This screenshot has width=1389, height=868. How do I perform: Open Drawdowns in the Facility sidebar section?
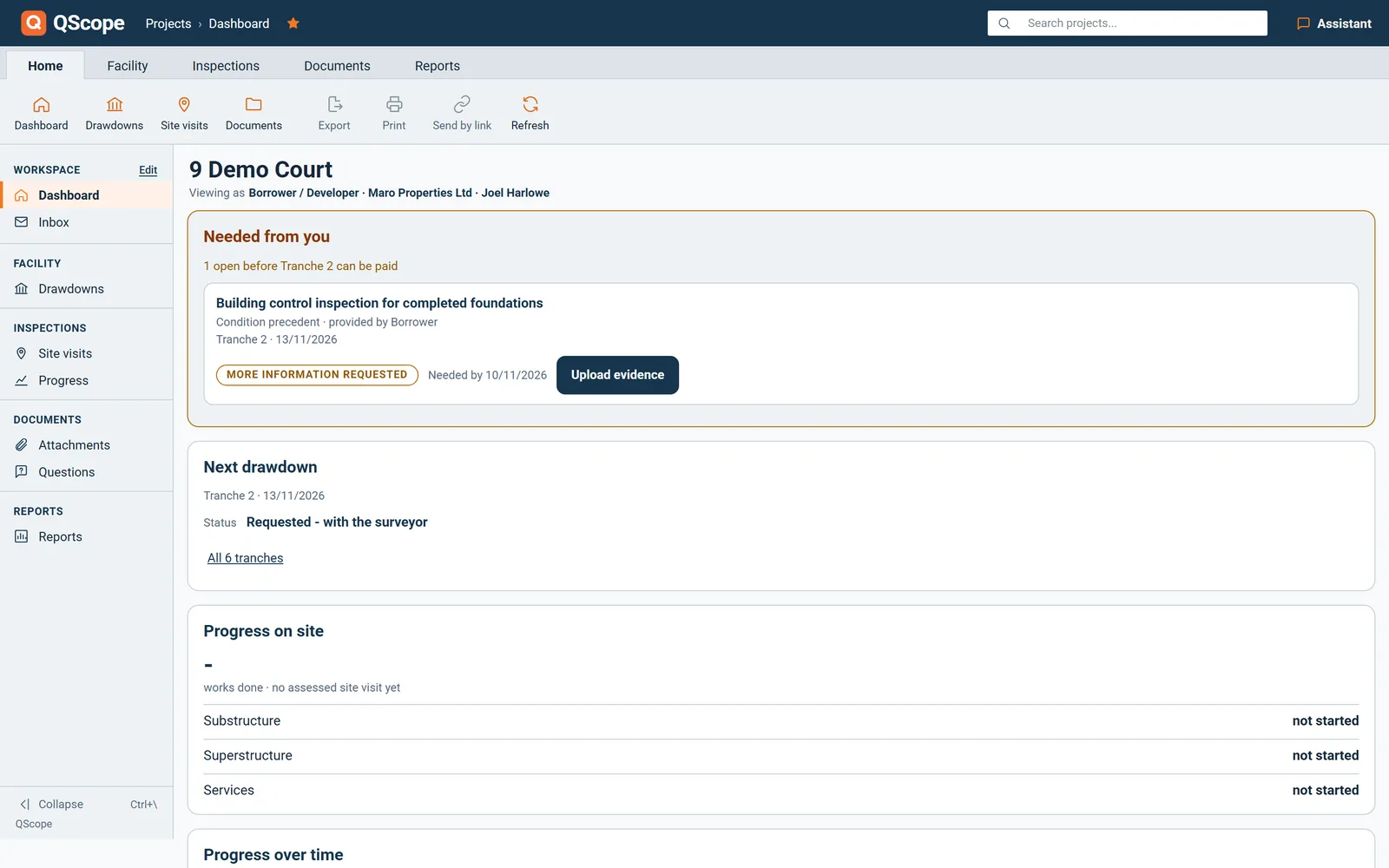click(86, 289)
